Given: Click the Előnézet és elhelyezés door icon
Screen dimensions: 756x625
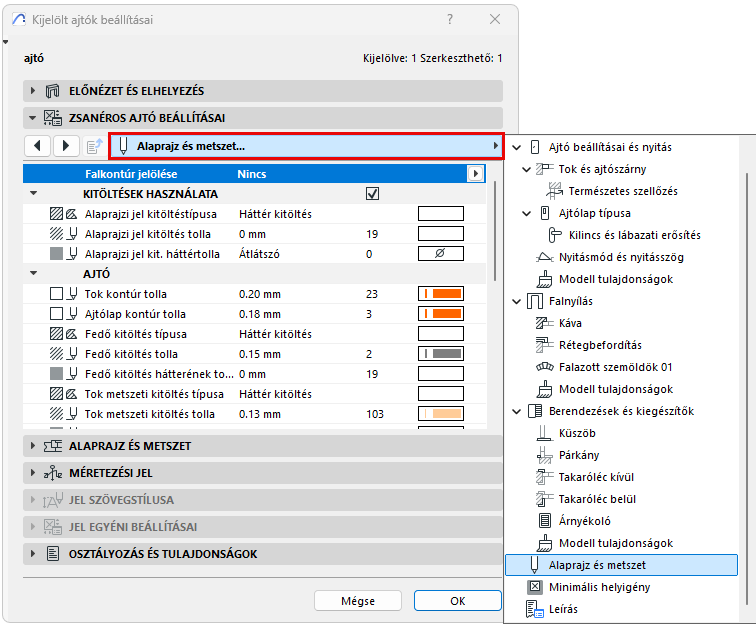Looking at the screenshot, I should 53,91.
